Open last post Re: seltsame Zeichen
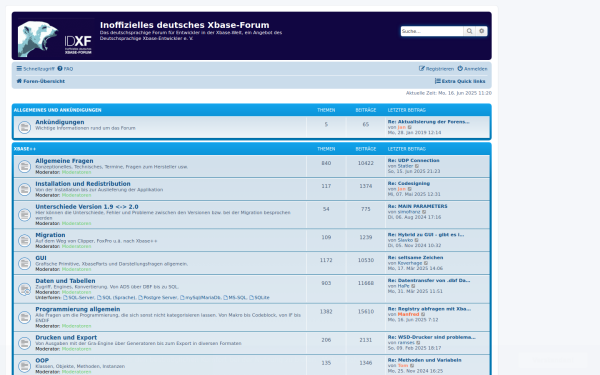Image resolution: width=600 pixels, height=375 pixels. 416,258
